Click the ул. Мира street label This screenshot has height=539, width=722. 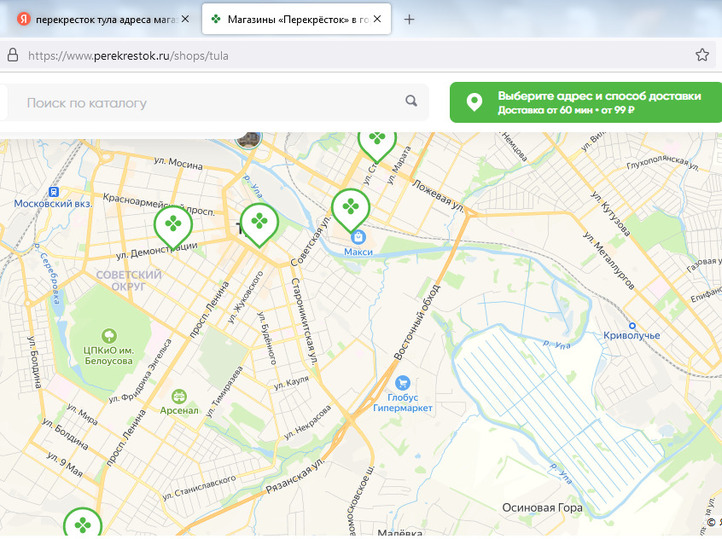pyautogui.click(x=82, y=414)
